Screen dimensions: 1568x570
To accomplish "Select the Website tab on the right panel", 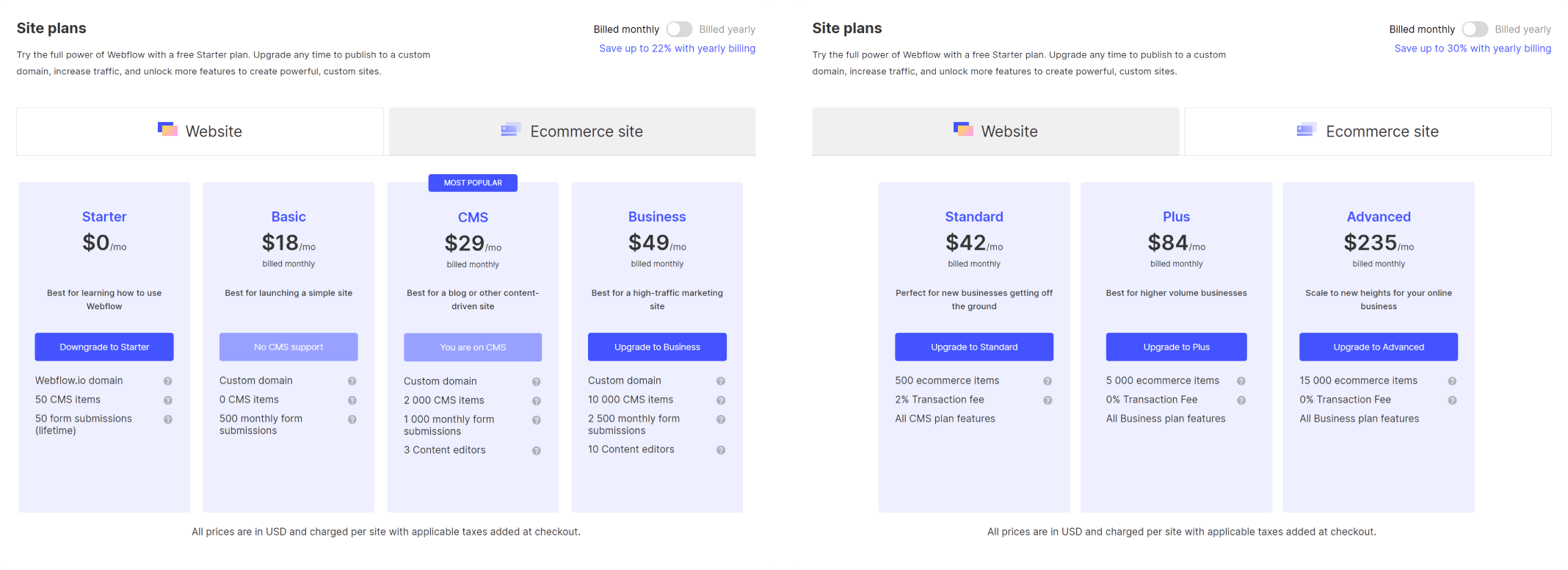I will 995,131.
